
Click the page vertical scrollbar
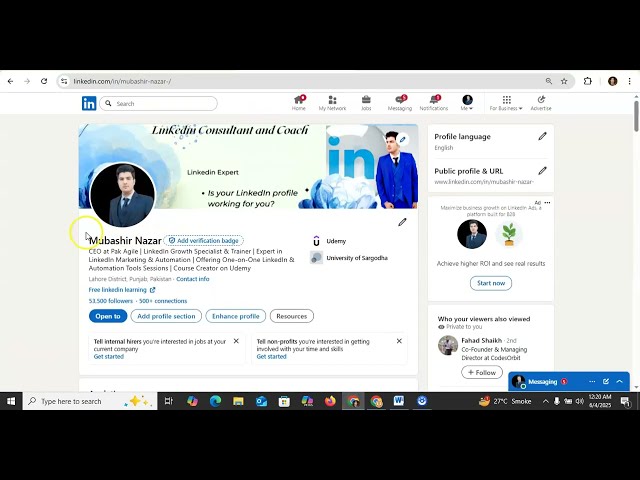[x=636, y=116]
